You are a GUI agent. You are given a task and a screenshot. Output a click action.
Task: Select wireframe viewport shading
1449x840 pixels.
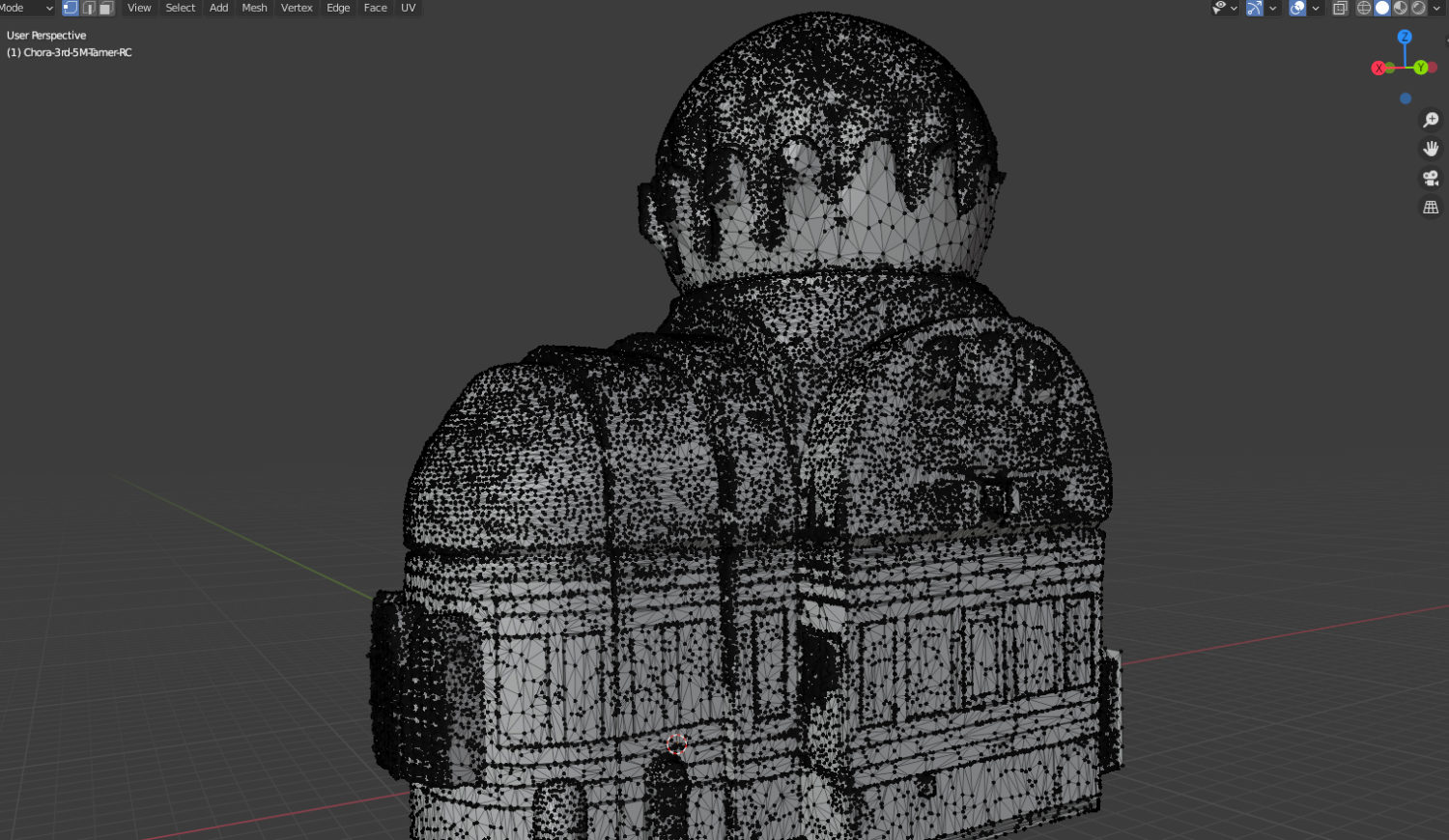[1364, 8]
